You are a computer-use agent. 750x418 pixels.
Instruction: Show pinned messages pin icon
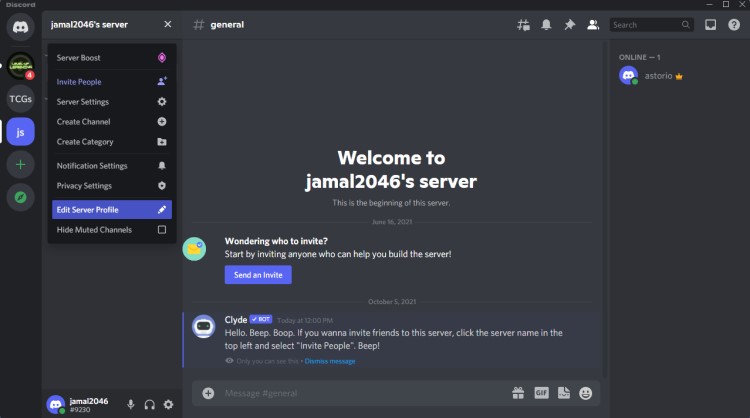[x=569, y=25]
